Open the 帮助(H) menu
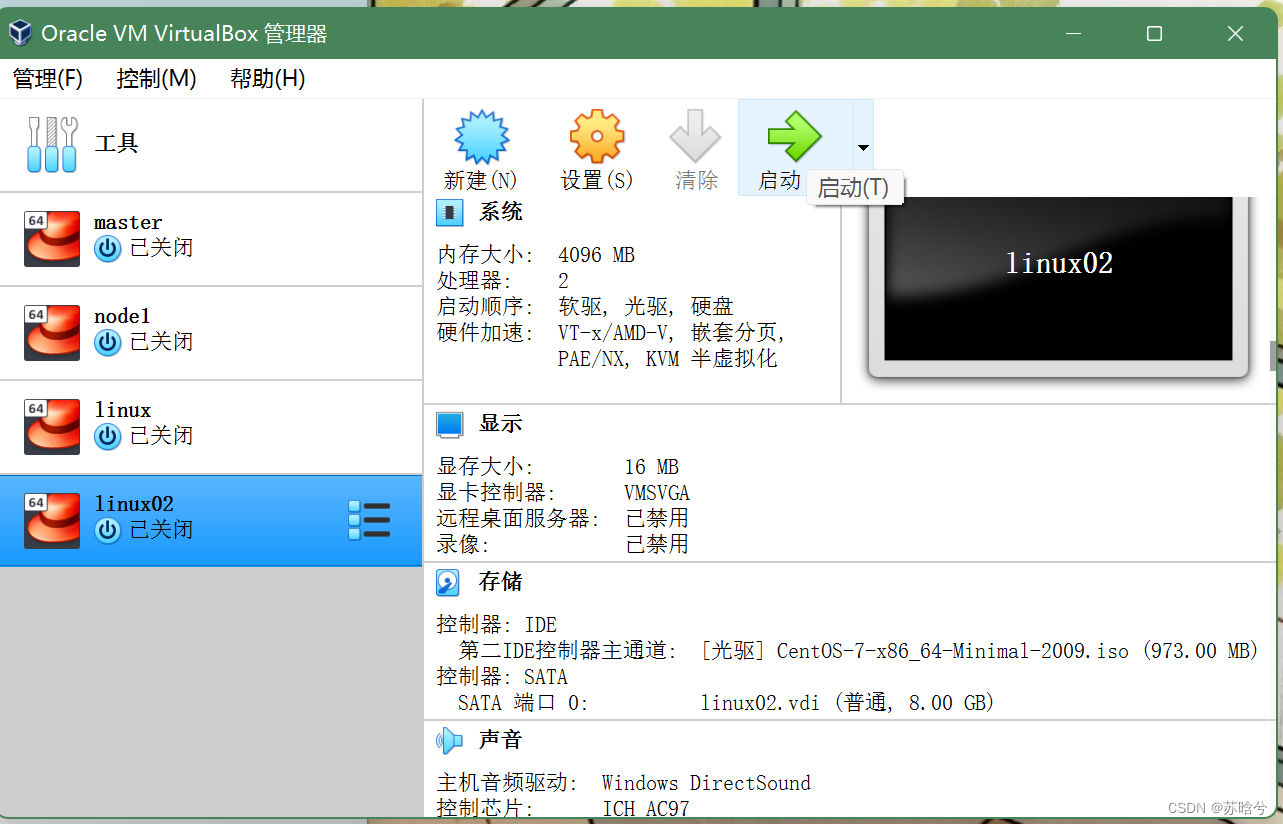Screen dimensions: 1283x824 (267, 78)
